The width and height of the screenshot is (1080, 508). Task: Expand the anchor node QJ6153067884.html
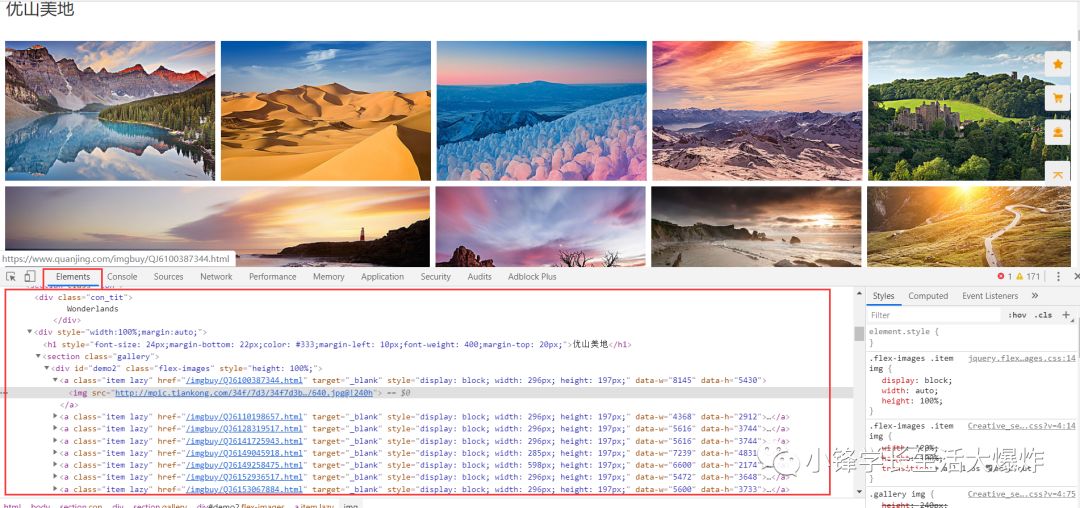(55, 489)
